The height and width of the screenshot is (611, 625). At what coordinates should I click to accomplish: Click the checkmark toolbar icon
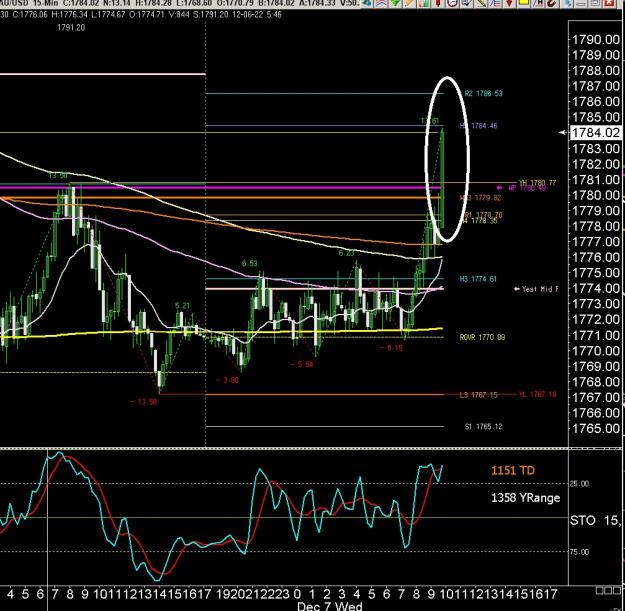coord(466,3)
